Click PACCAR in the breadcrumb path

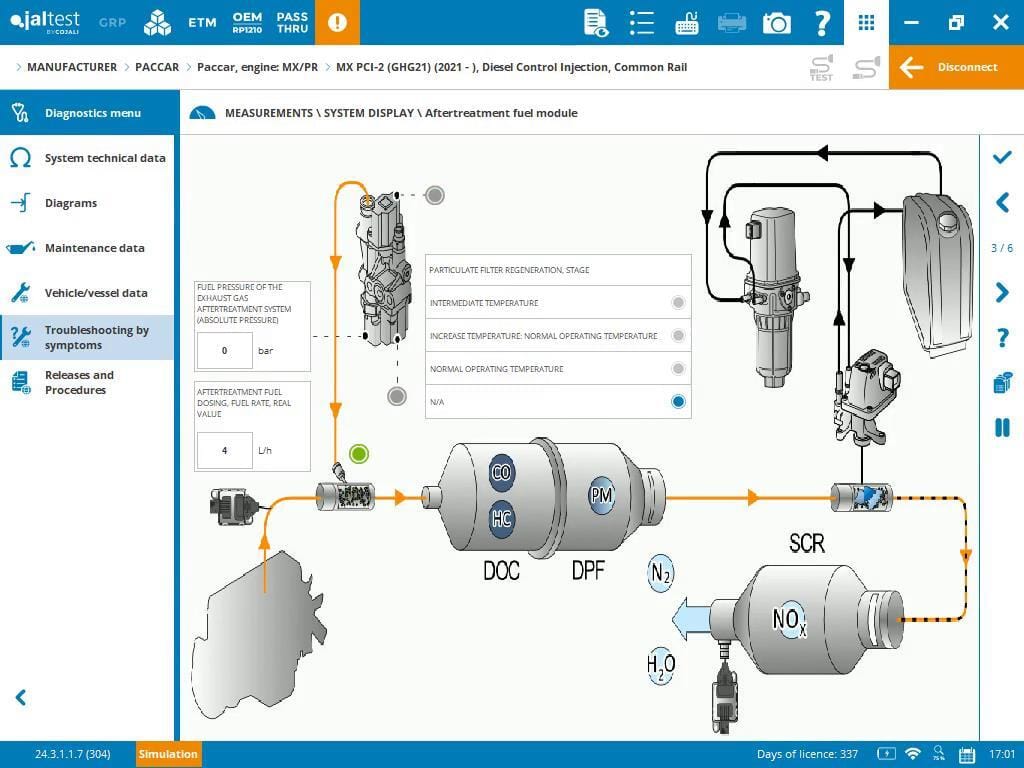coord(157,67)
